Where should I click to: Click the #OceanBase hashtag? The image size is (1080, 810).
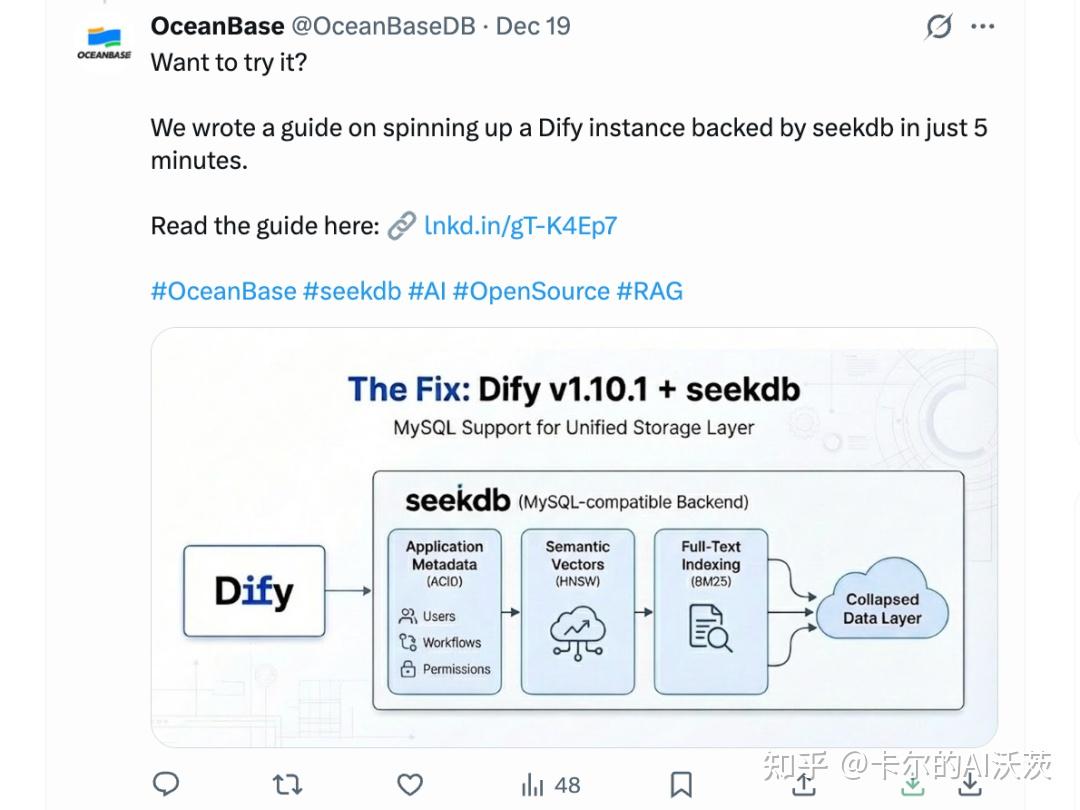[x=224, y=291]
